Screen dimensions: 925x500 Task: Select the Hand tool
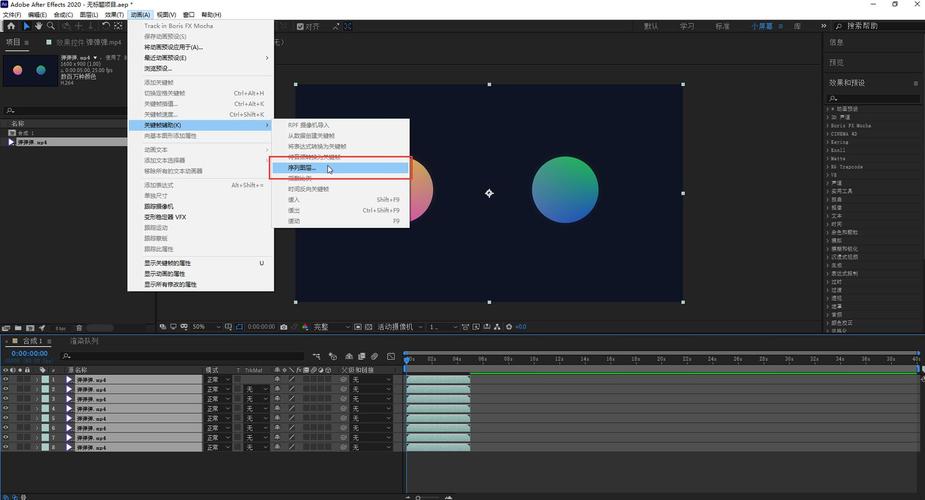38,26
